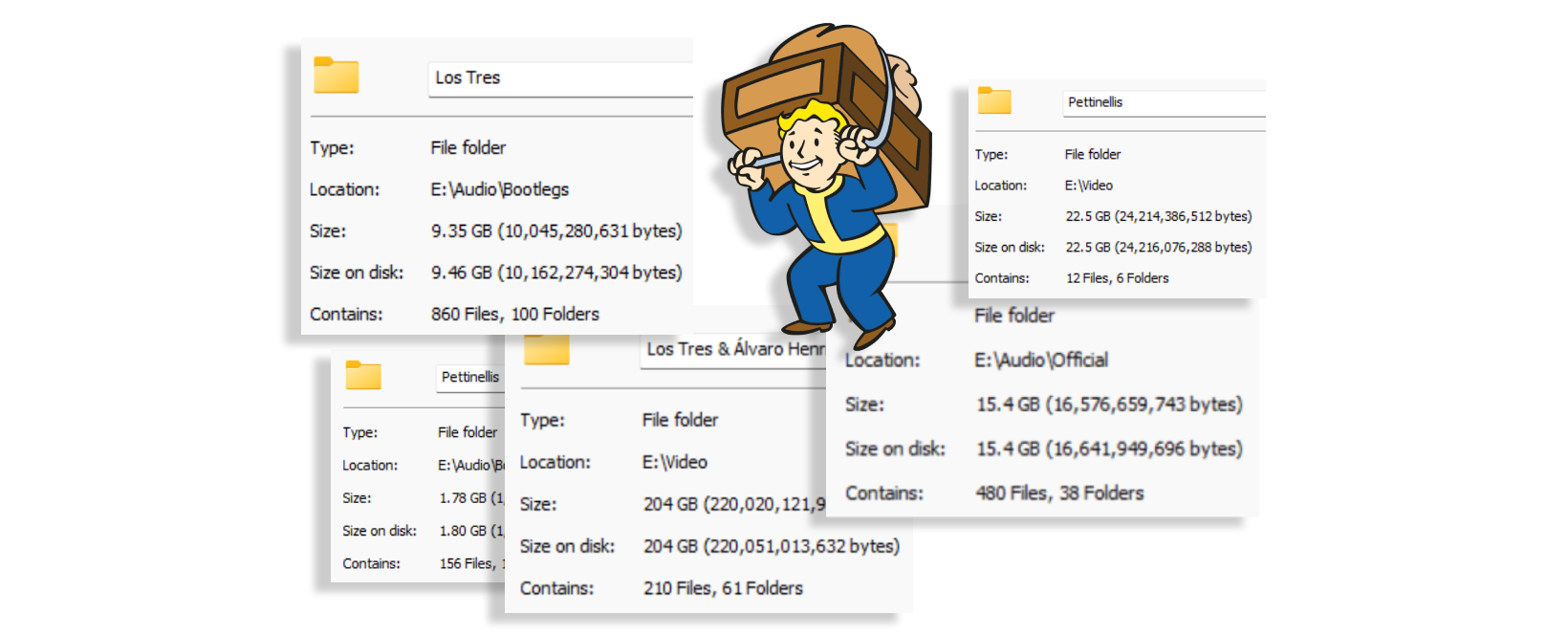This screenshot has height=635, width=1568.
Task: Select the text '210 Files, 61 Folders'
Action: pos(723,588)
